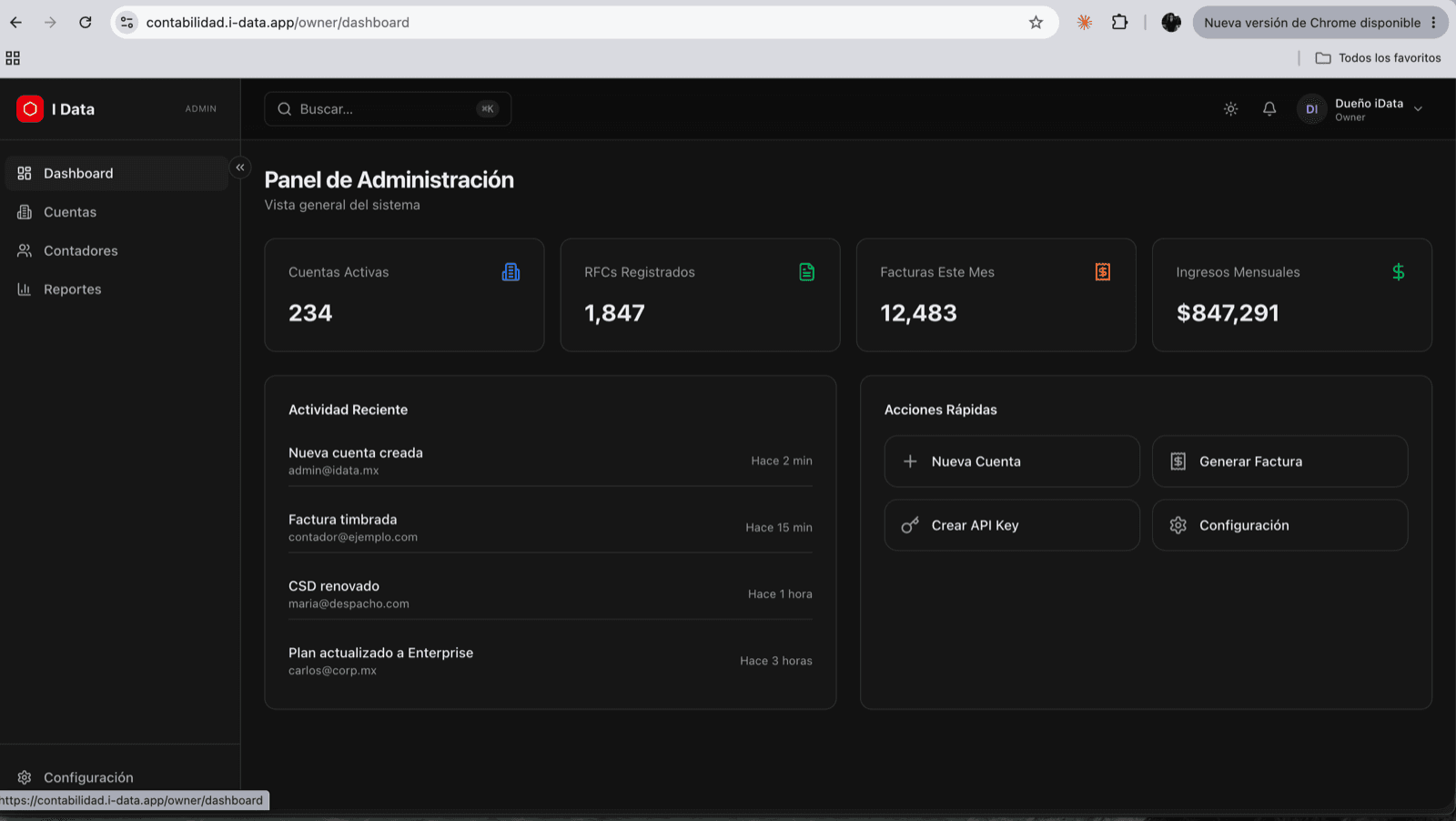Viewport: 1456px width, 821px height.
Task: Click the Cuentas Activas building icon
Action: tap(511, 272)
